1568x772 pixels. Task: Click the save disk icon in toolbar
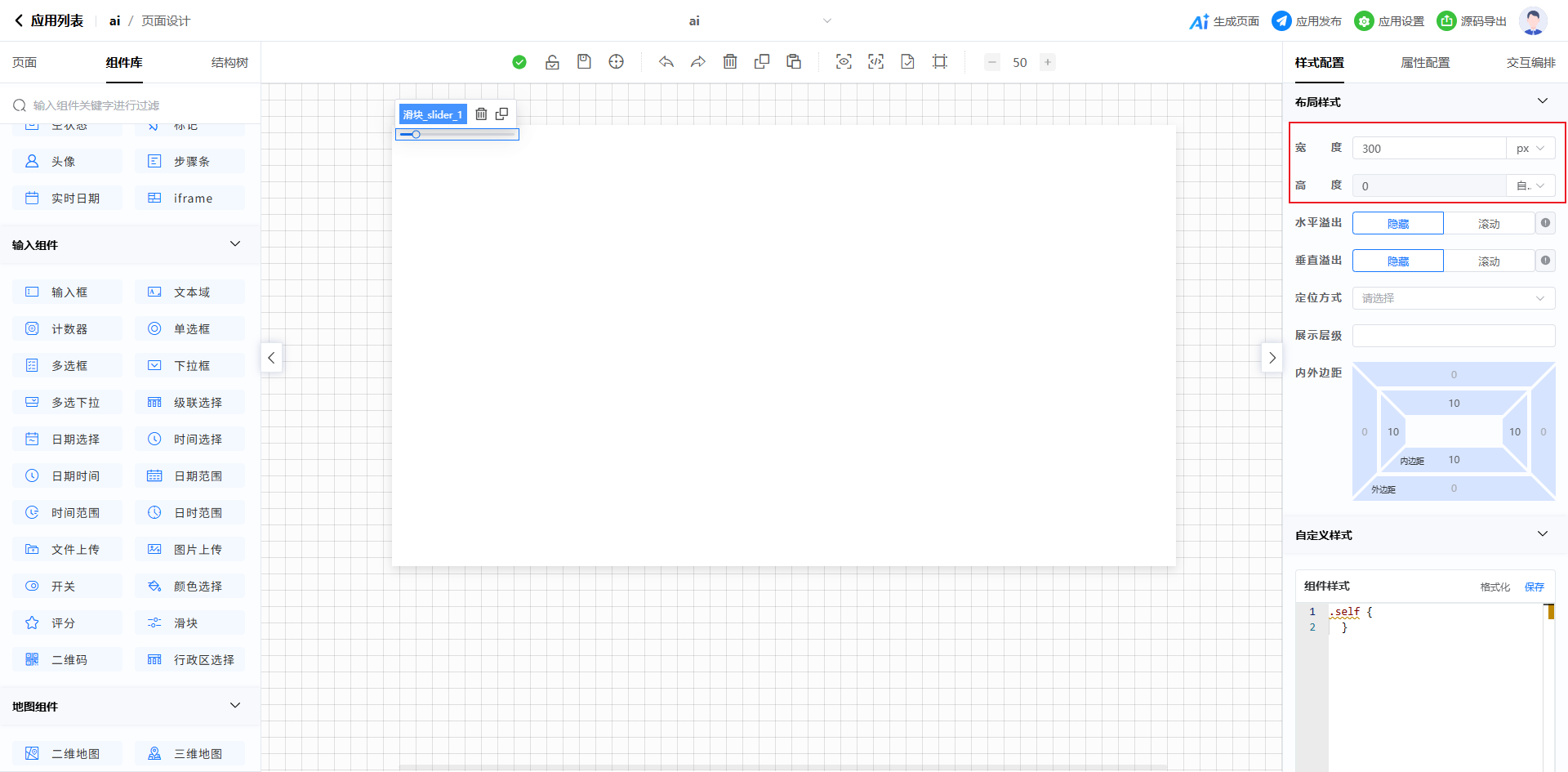pyautogui.click(x=584, y=62)
